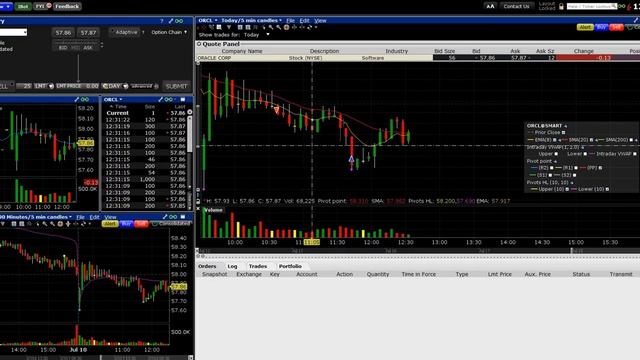
Task: Switch to the Trades tab
Action: (258, 266)
